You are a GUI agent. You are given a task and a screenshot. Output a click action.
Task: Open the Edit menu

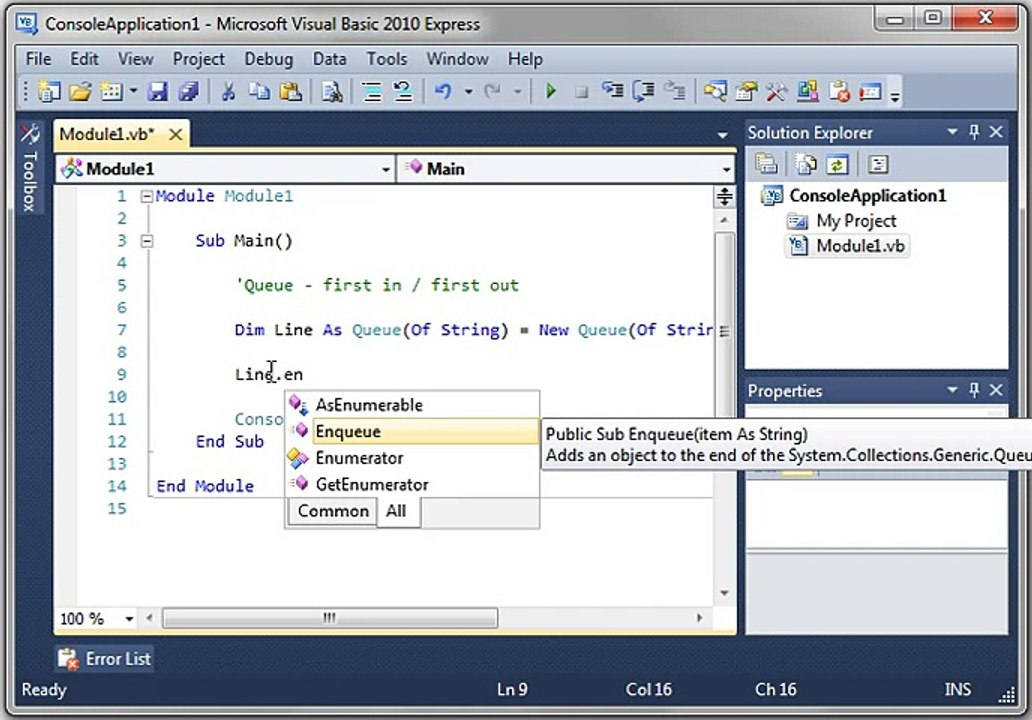[84, 59]
